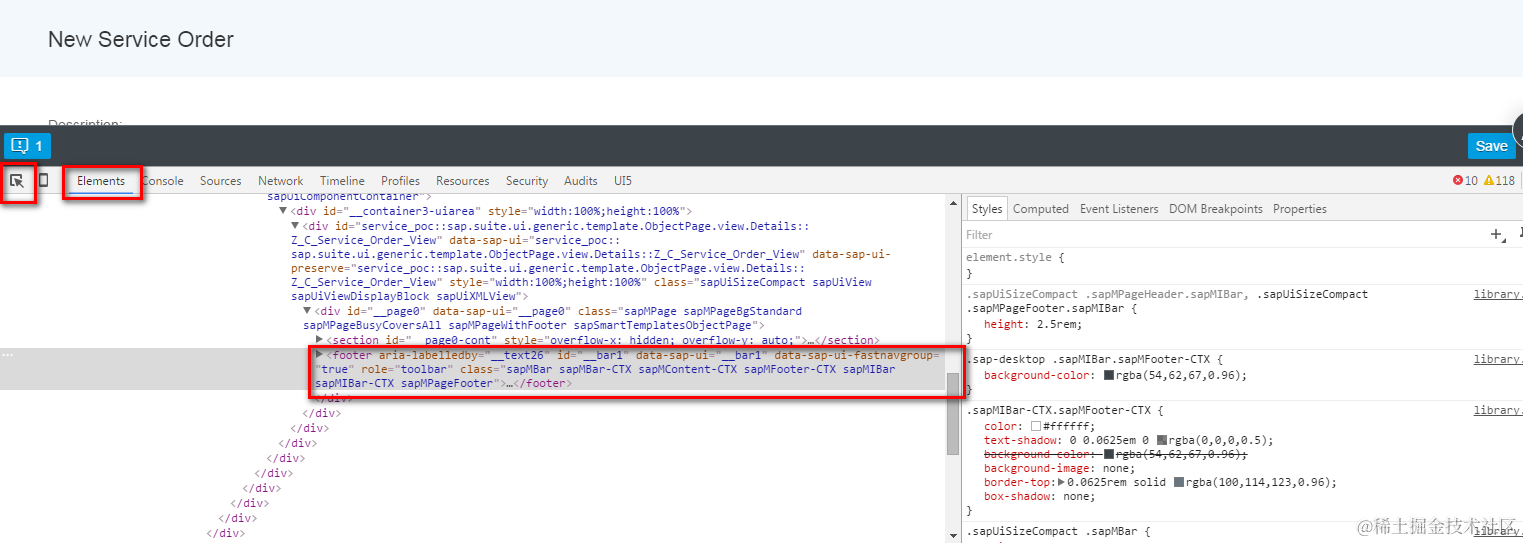Select the DOM Breakpoints sidebar tab
Viewport: 1523px width, 543px height.
click(1217, 209)
